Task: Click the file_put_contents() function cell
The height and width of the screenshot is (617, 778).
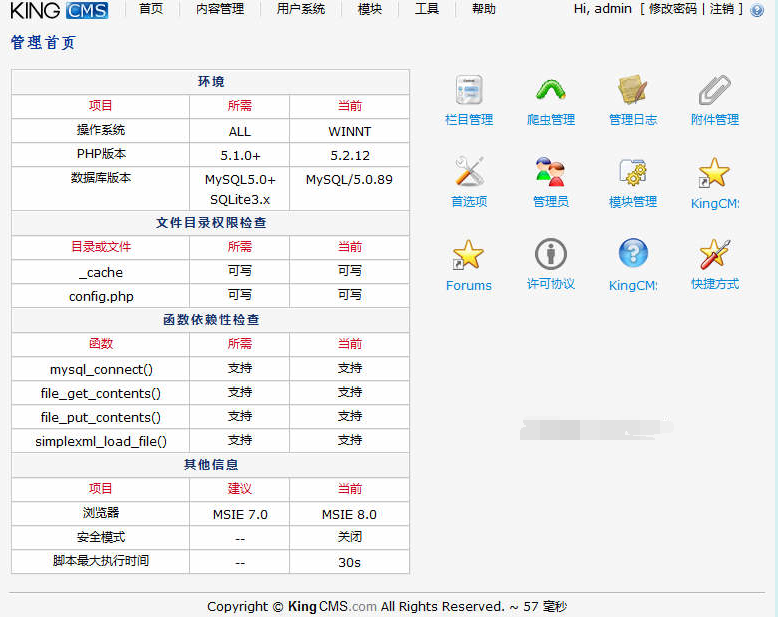Action: [101, 418]
